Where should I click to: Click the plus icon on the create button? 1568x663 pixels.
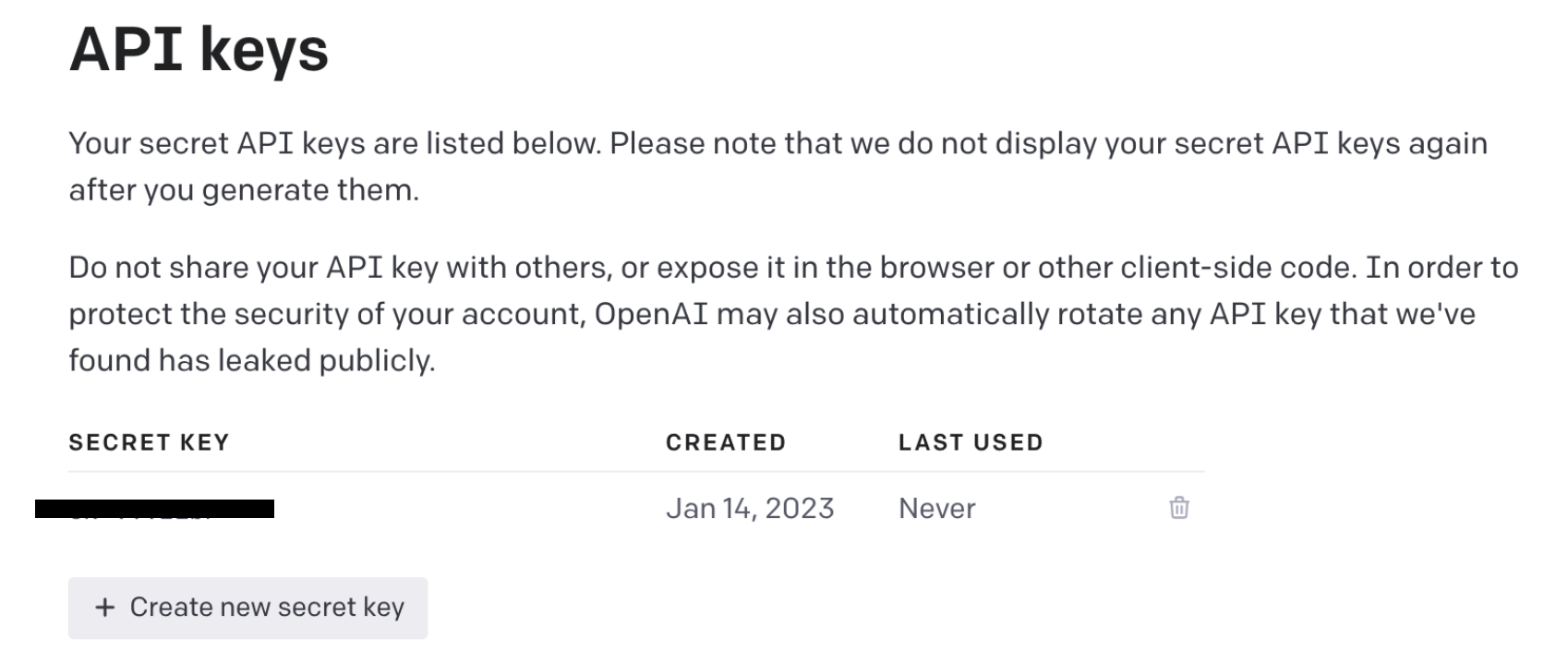(105, 608)
